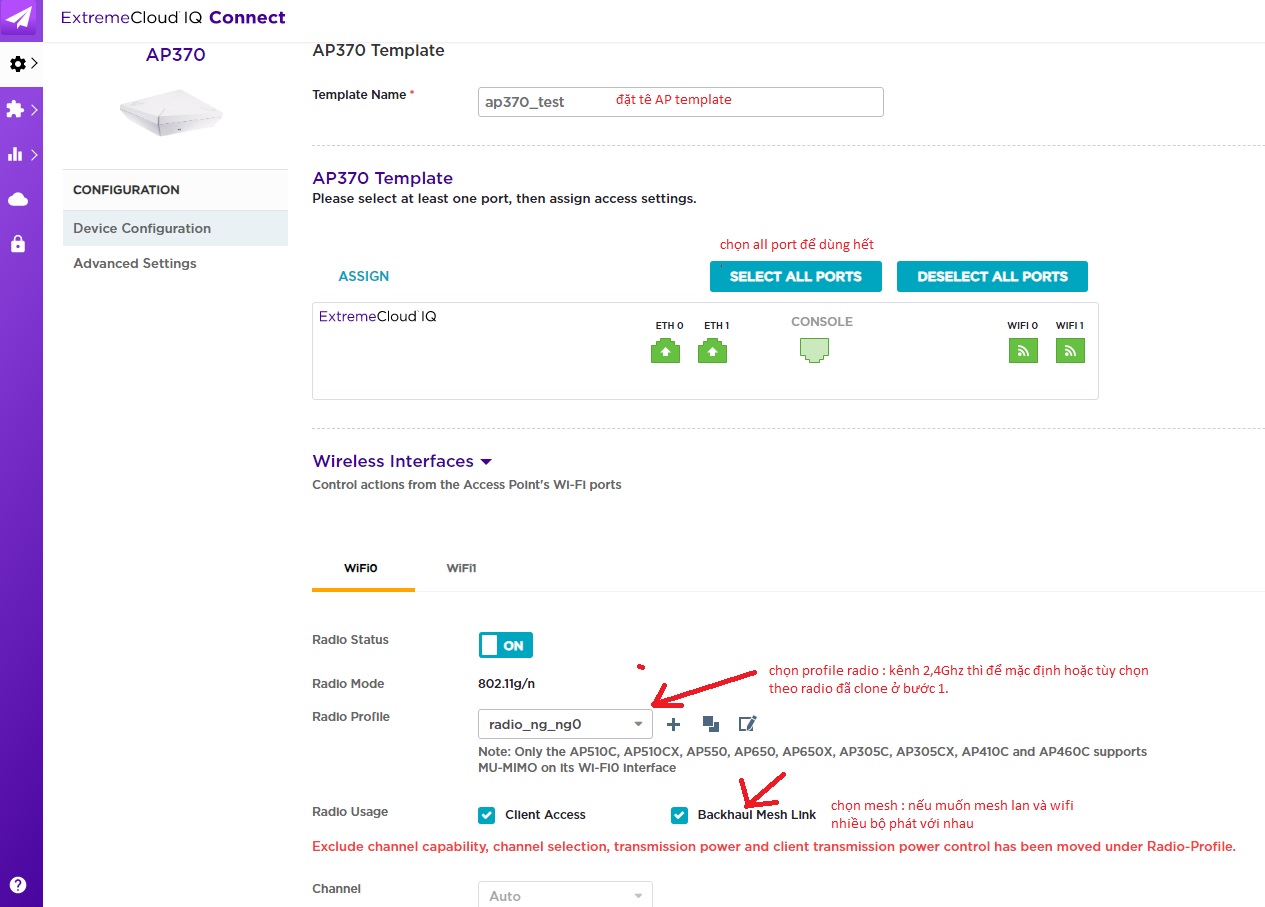Select the ETH 0 port icon
Viewport: 1265px width, 907px height.
(x=665, y=351)
